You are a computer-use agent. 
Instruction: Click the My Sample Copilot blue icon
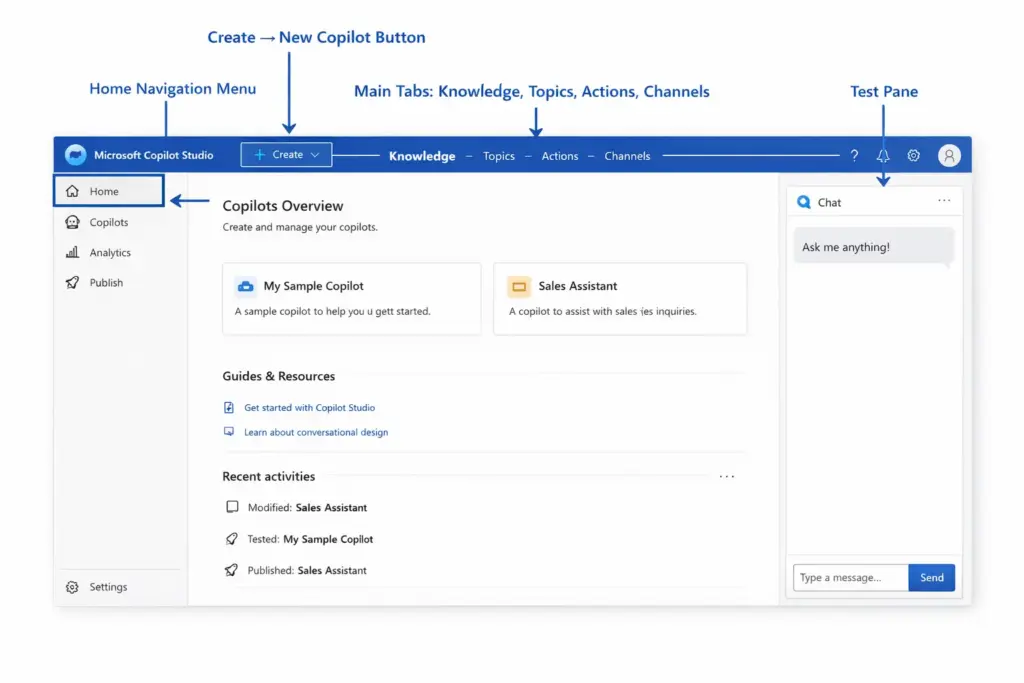tap(246, 286)
